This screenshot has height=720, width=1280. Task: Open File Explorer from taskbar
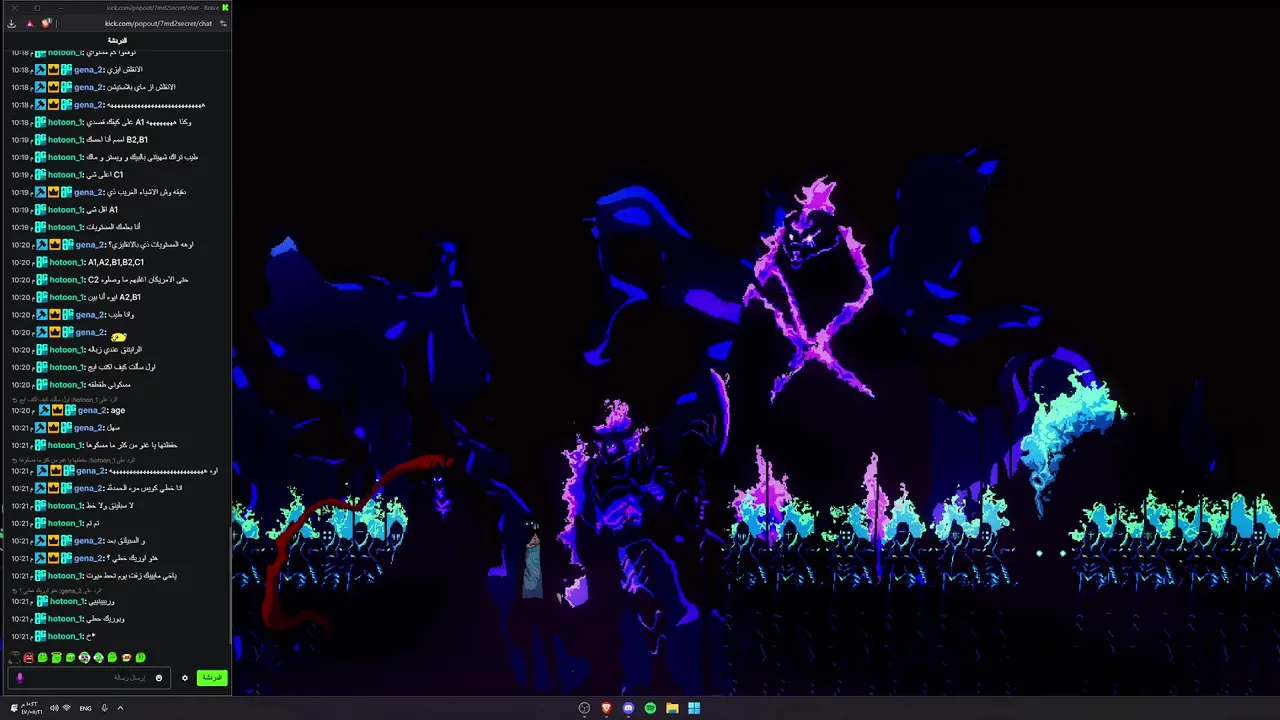pos(672,708)
